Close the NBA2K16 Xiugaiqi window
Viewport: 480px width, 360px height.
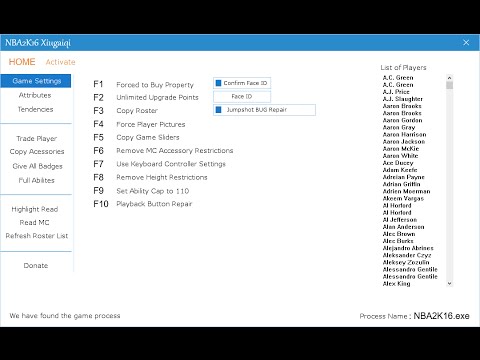tap(466, 42)
